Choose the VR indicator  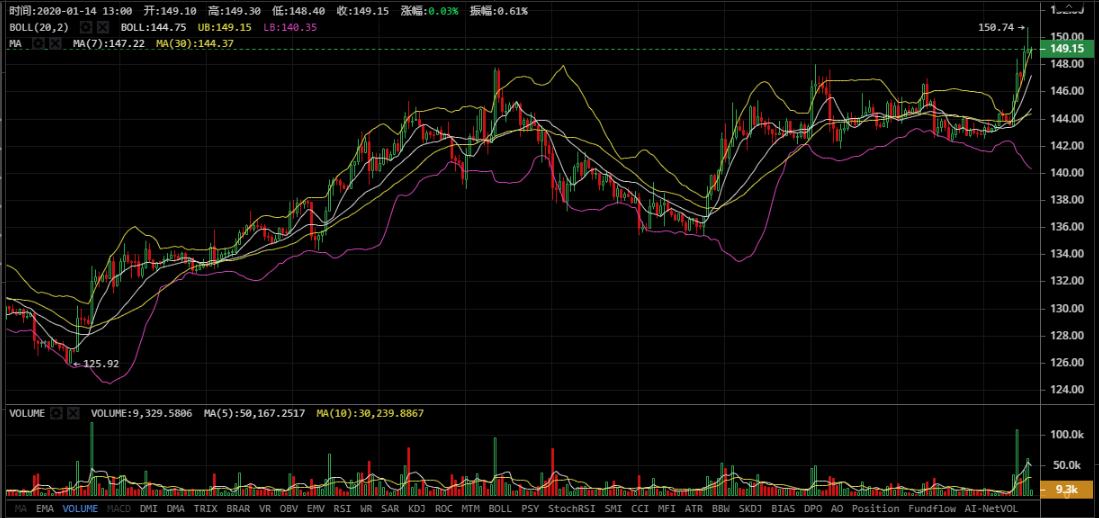coord(265,509)
